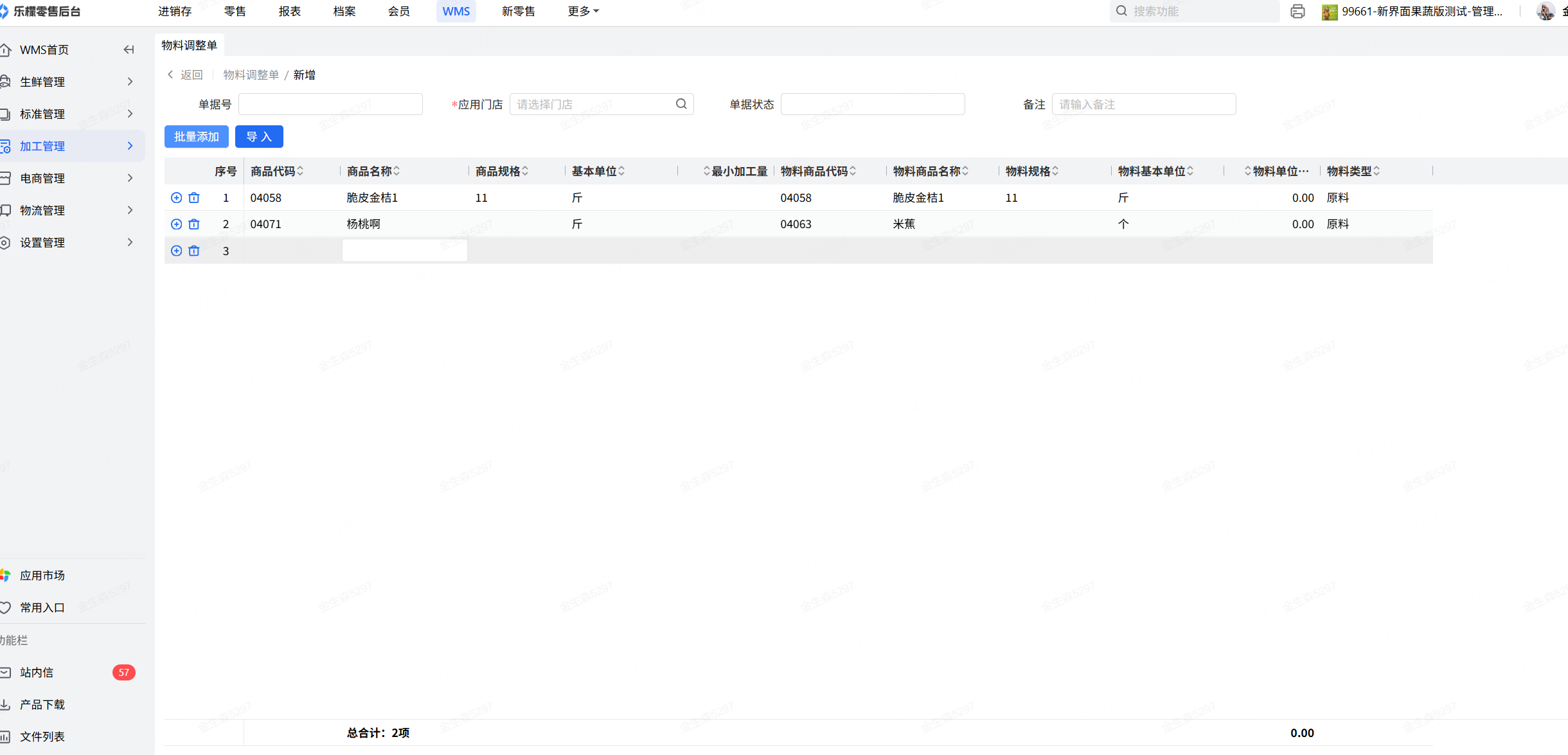The width and height of the screenshot is (1568, 755).
Task: Toggle sort on the 基本单位 column
Action: point(621,171)
